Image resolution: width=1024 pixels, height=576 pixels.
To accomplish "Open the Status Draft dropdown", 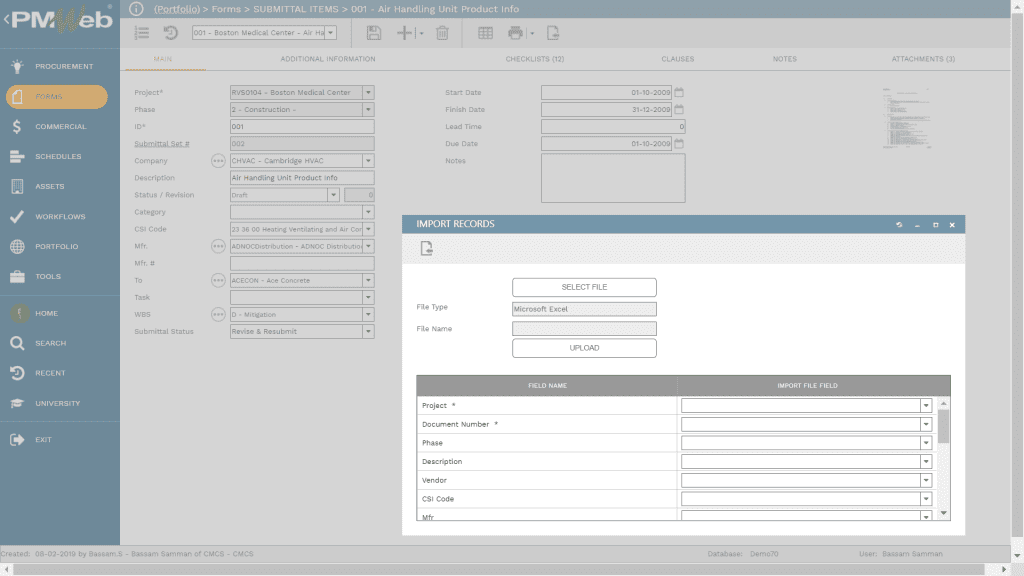I will (x=333, y=195).
